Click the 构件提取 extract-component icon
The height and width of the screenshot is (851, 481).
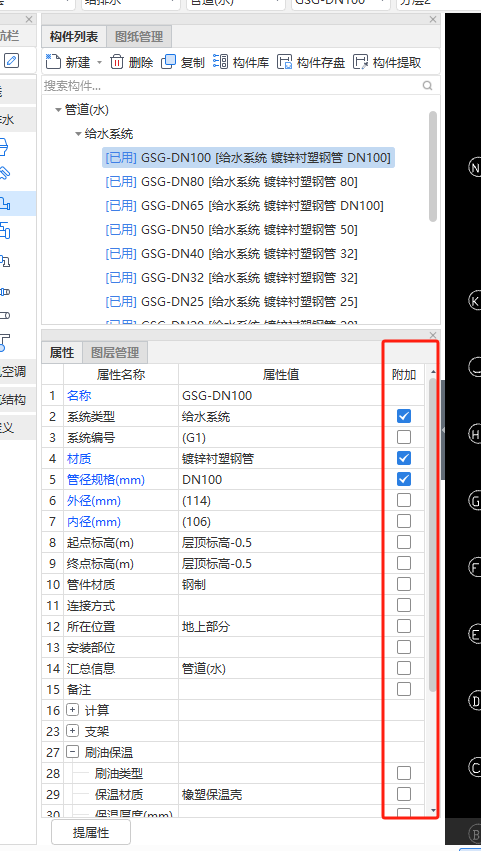[x=361, y=62]
